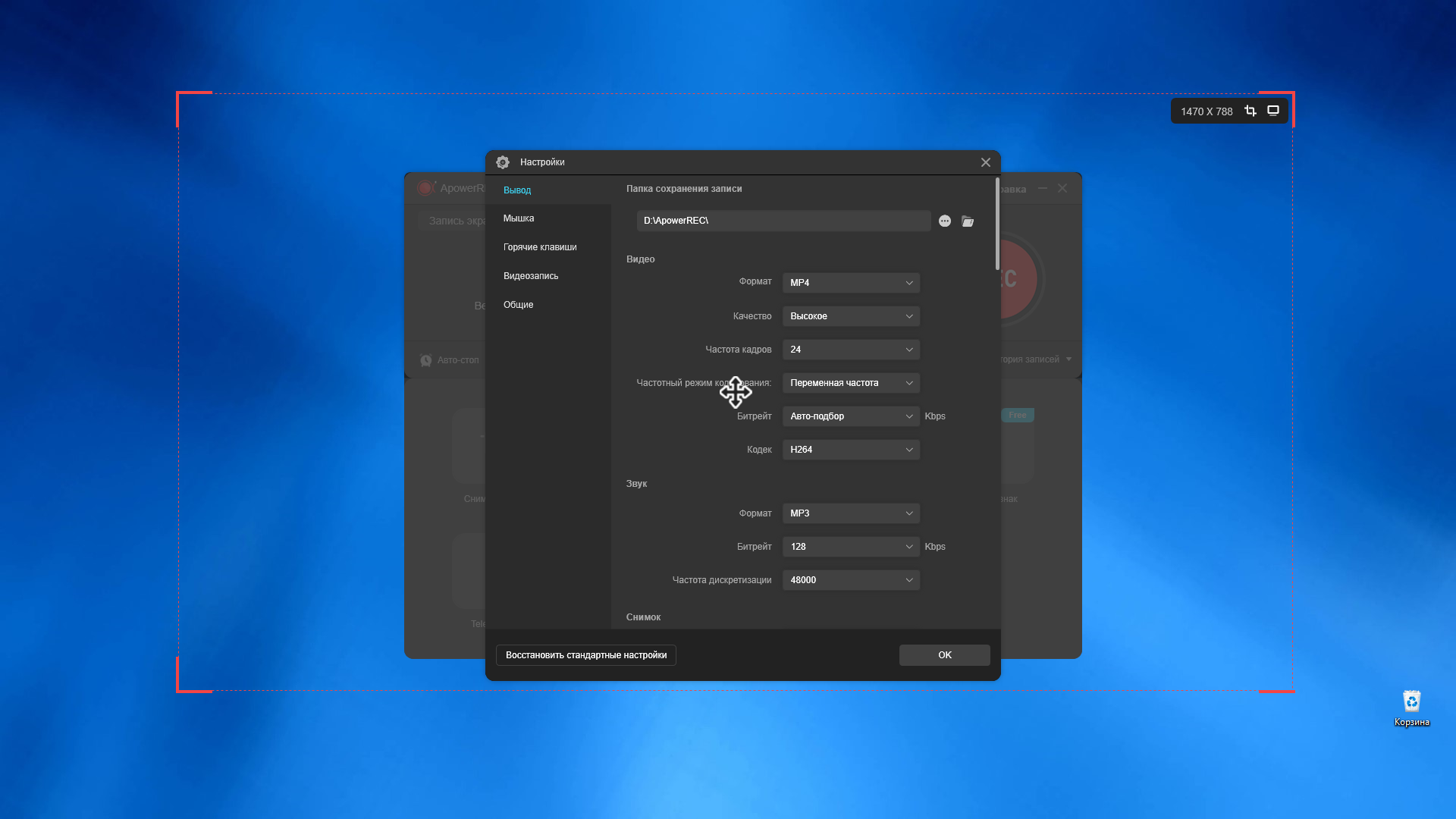Open the Битрейт Авто-подбор dropdown
1456x819 pixels.
(x=851, y=416)
